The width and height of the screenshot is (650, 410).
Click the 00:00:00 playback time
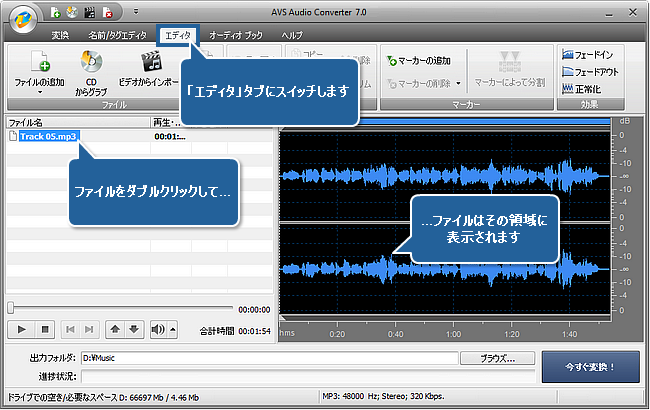254,310
